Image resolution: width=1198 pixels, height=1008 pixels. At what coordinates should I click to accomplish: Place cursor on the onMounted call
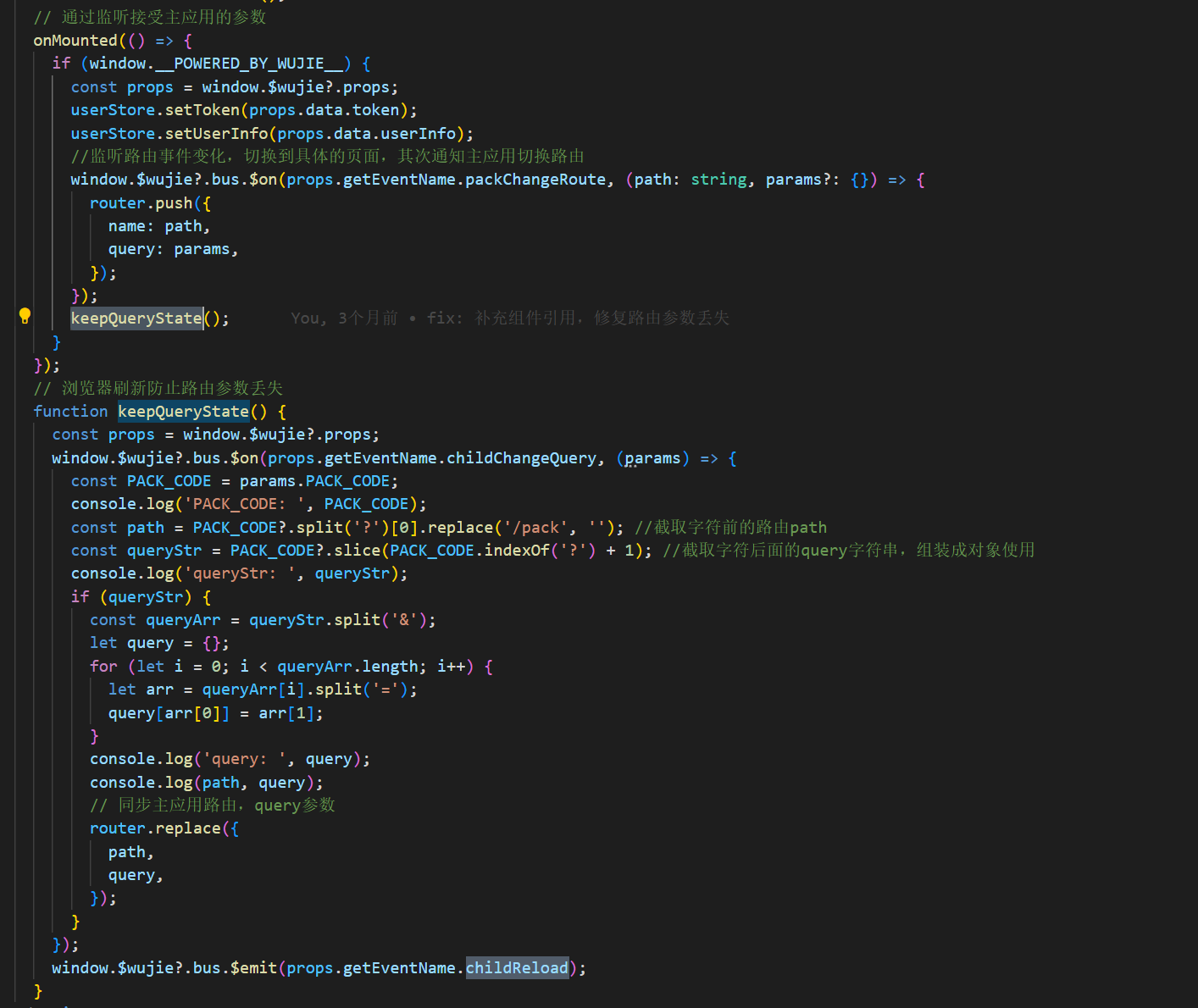(75, 40)
